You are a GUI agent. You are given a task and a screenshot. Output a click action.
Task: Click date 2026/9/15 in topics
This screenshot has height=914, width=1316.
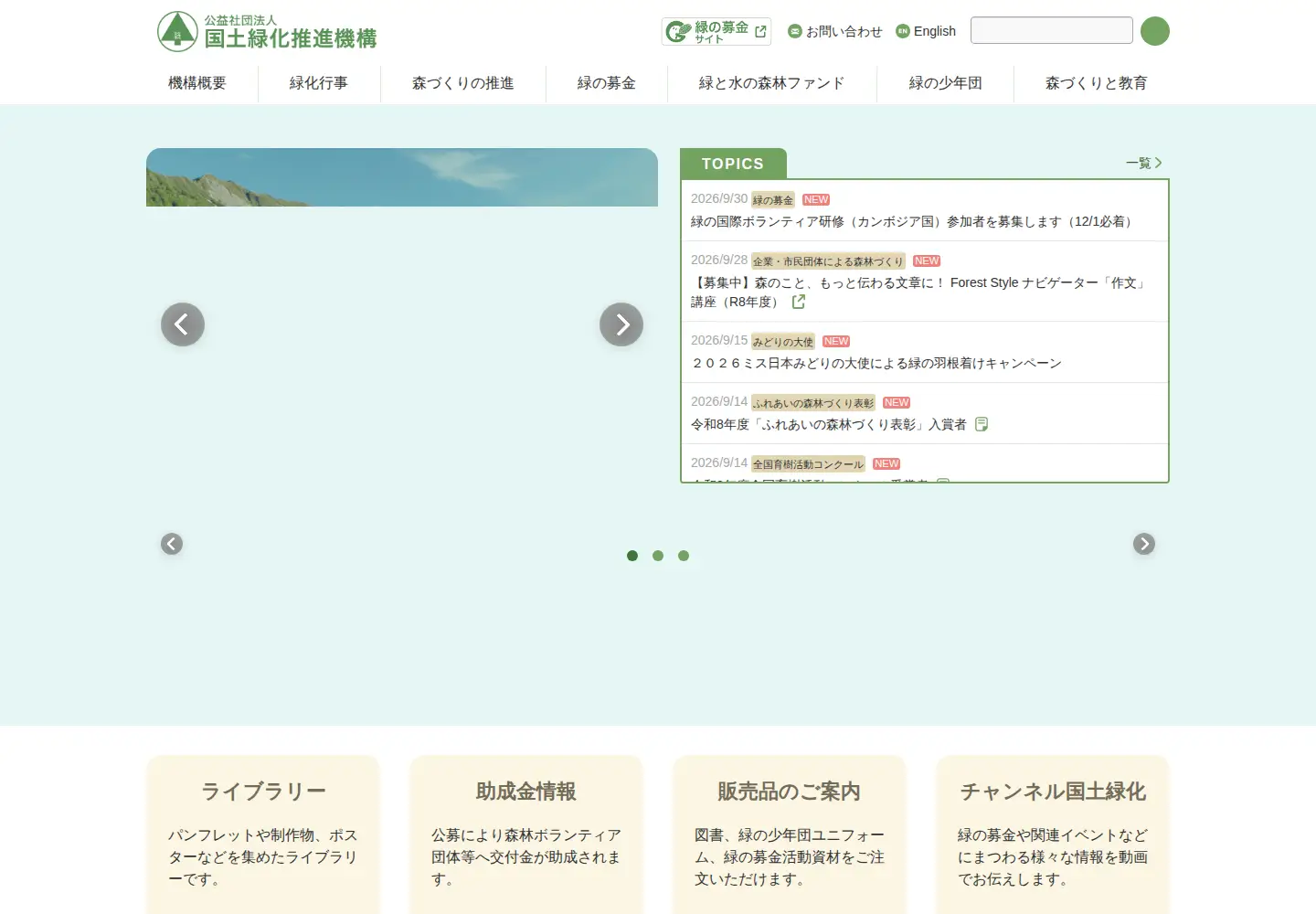coord(719,340)
